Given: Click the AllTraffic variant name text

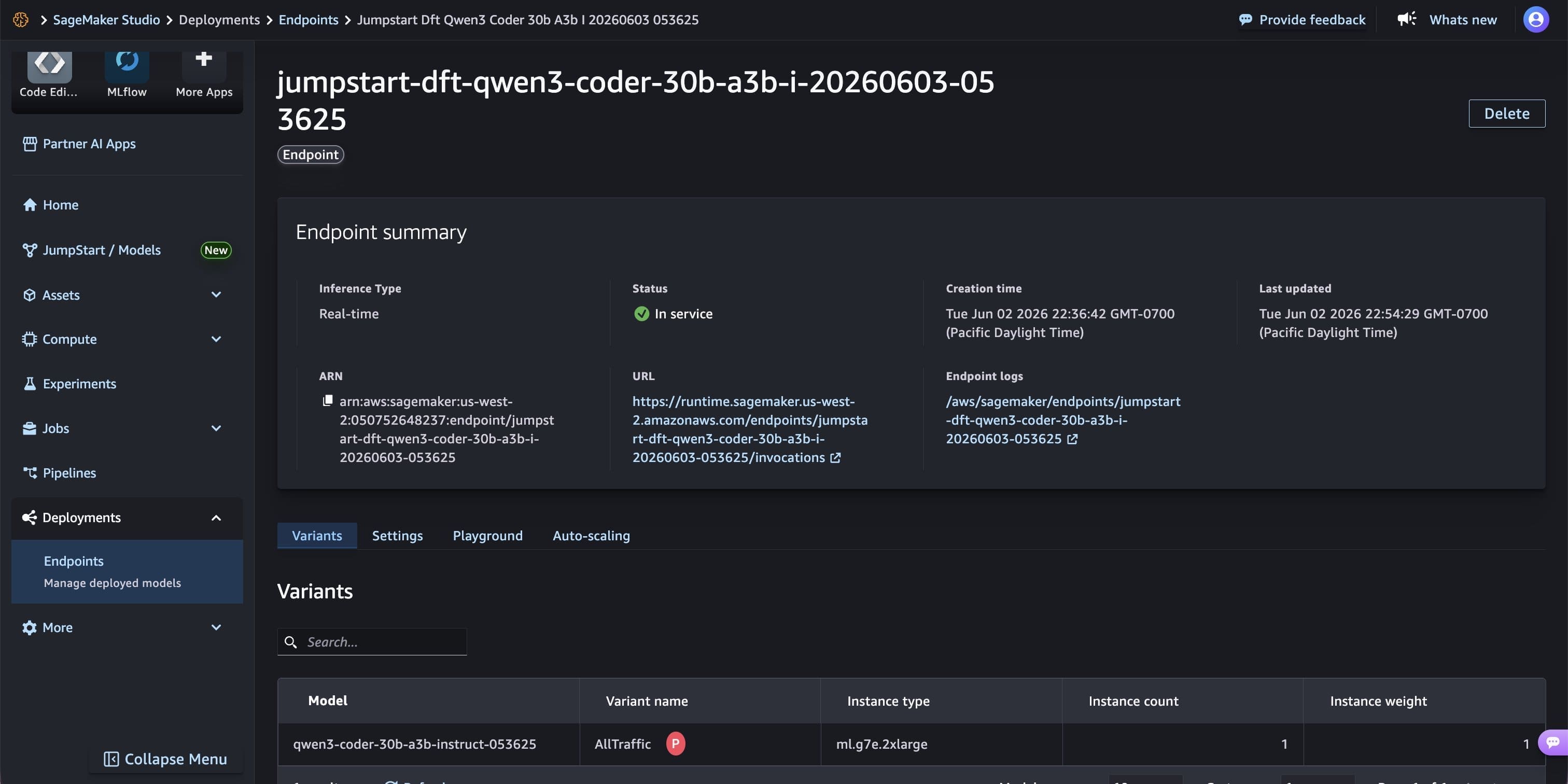Looking at the screenshot, I should click(623, 744).
